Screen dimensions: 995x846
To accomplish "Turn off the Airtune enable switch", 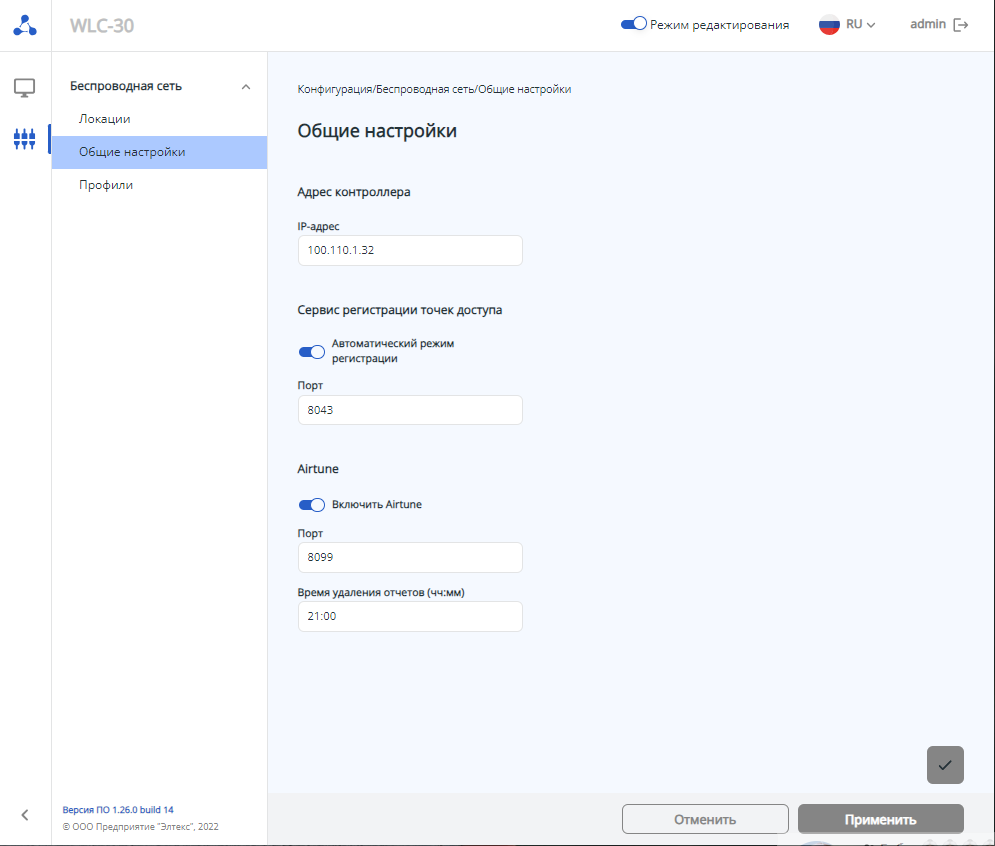I will click(x=312, y=505).
